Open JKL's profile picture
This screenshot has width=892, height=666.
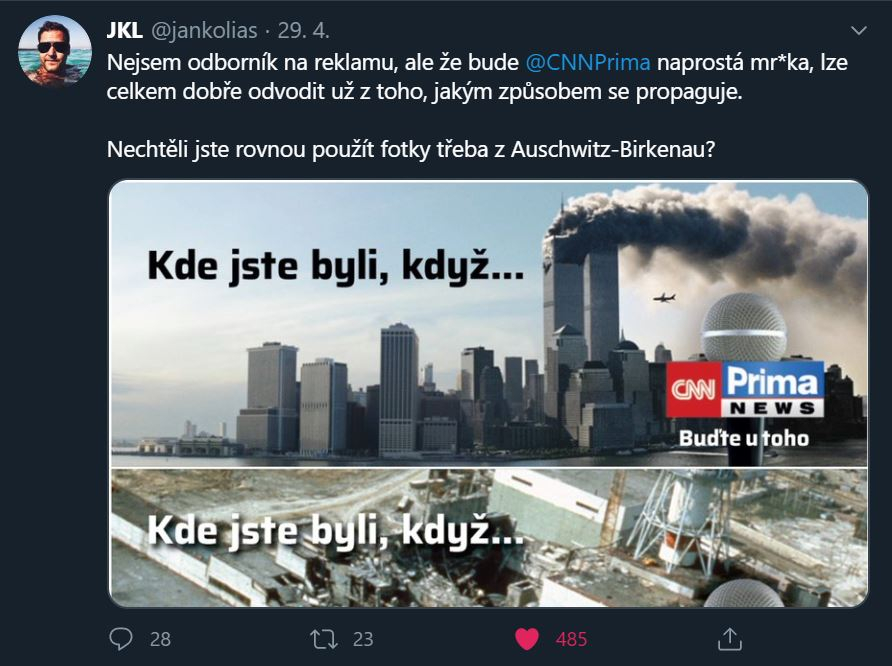tap(55, 51)
